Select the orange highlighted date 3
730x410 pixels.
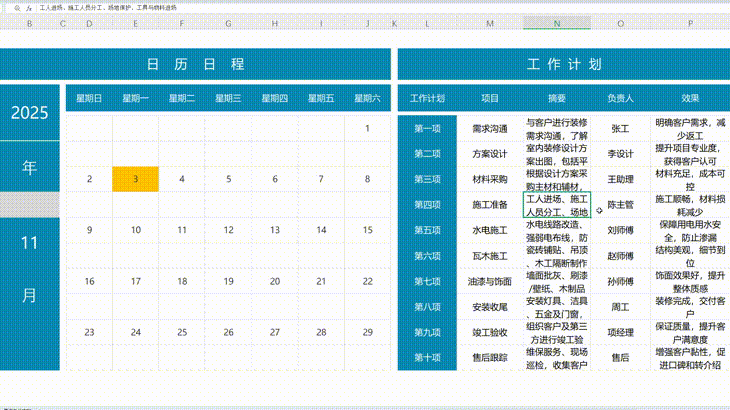135,179
